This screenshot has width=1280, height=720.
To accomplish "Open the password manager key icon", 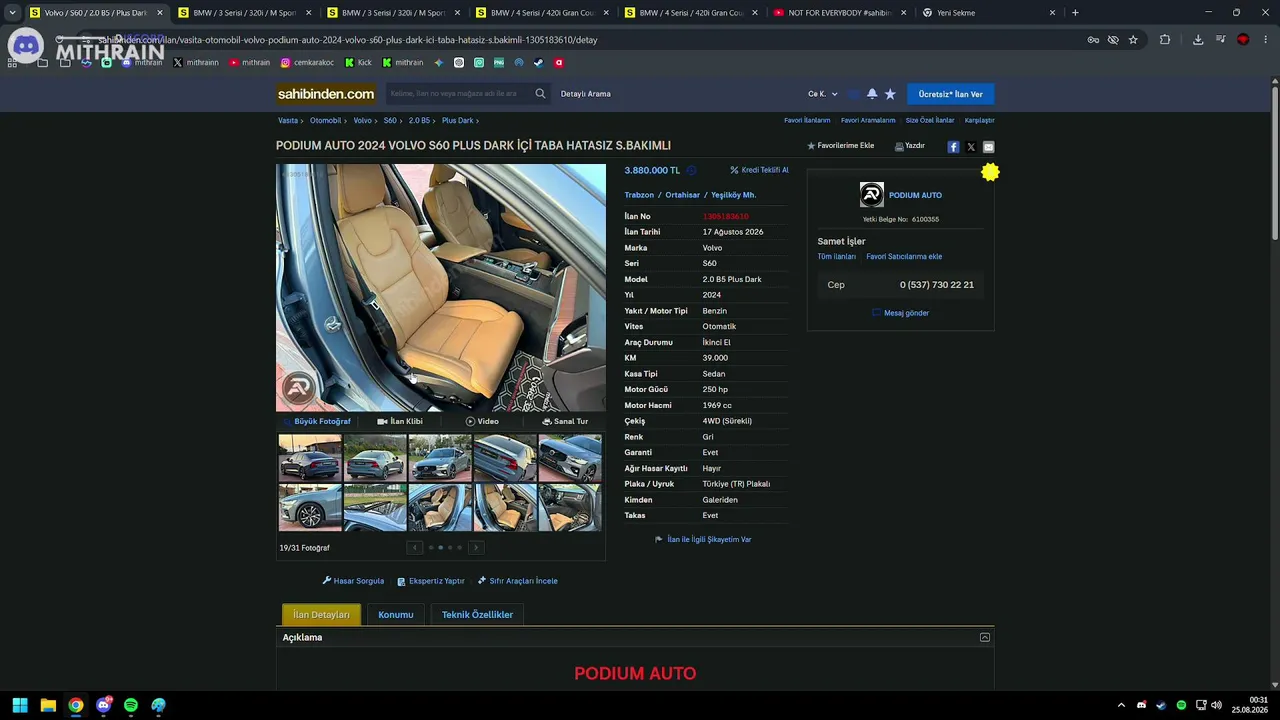I will [x=1093, y=40].
